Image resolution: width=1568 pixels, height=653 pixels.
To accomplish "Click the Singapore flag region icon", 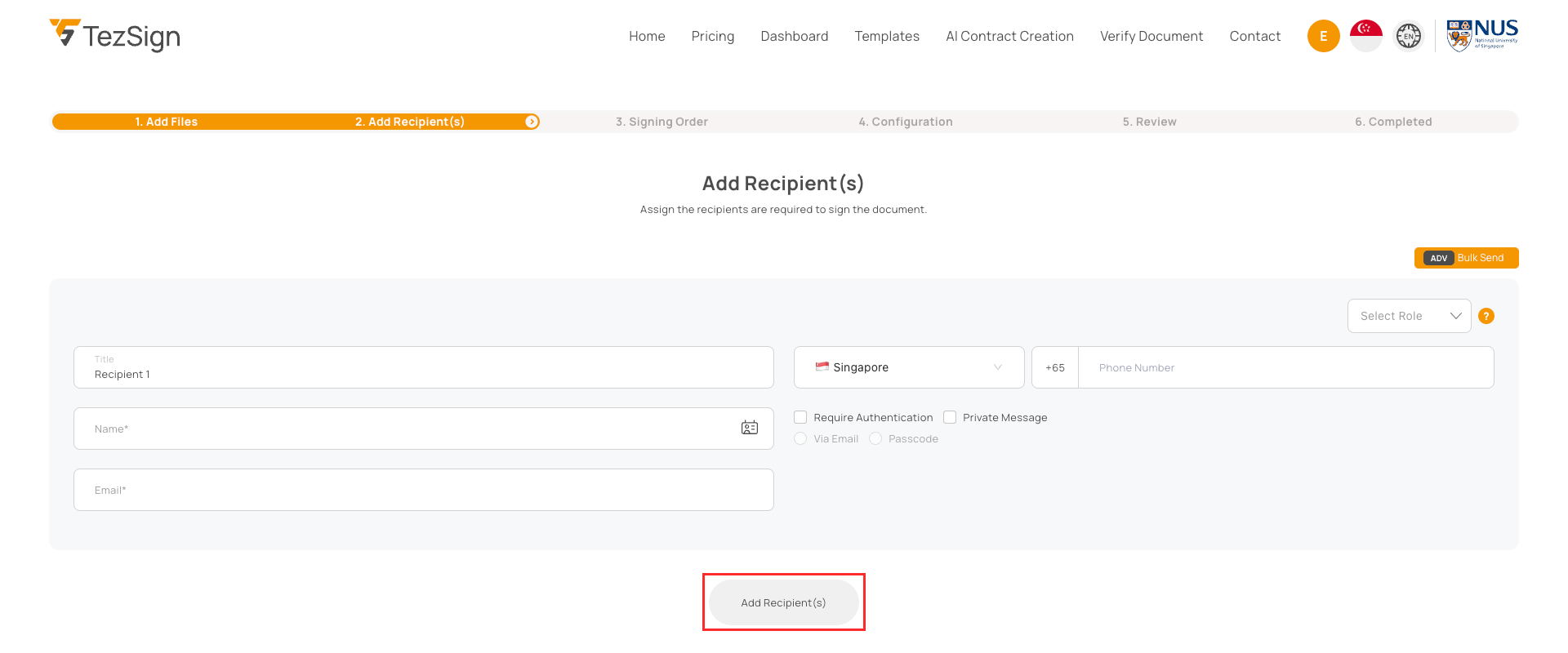I will tap(1365, 36).
